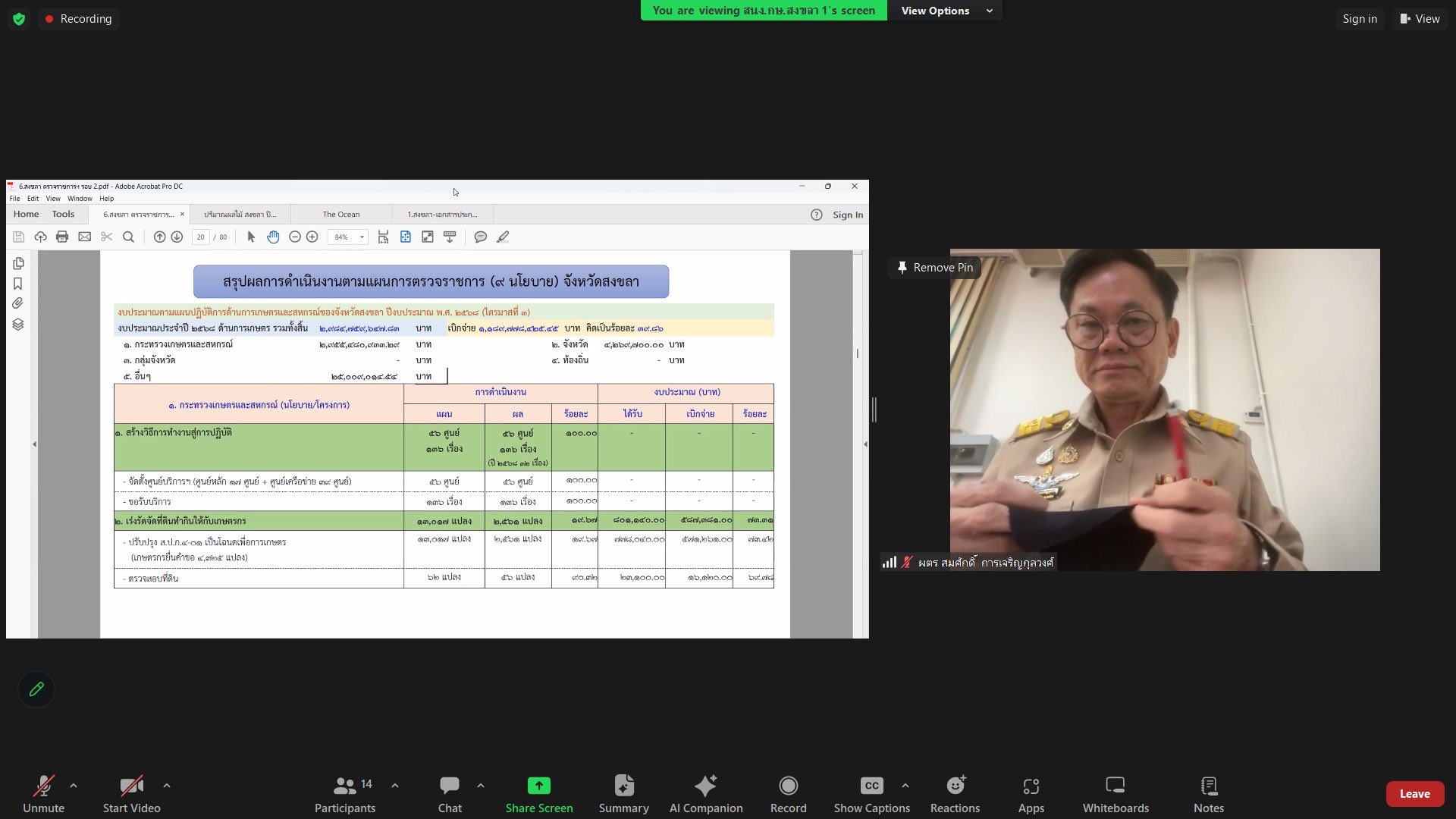Viewport: 1456px width, 819px height.
Task: Expand Participants options arrow
Action: (395, 786)
